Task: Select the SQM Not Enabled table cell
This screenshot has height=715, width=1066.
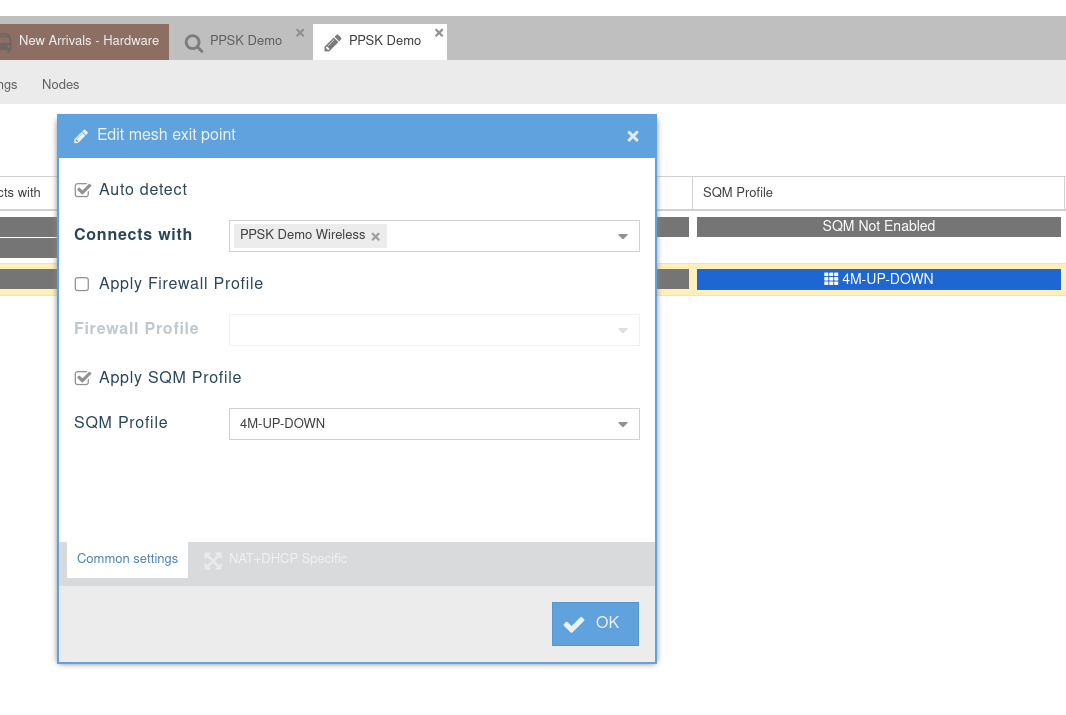Action: [x=878, y=227]
